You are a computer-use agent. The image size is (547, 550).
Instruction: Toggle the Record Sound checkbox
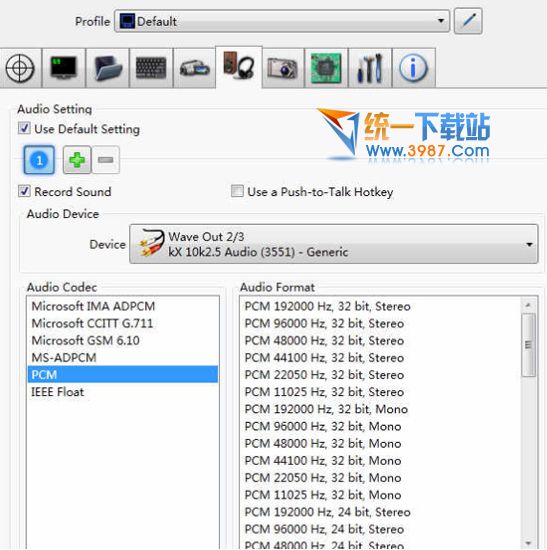click(x=24, y=191)
